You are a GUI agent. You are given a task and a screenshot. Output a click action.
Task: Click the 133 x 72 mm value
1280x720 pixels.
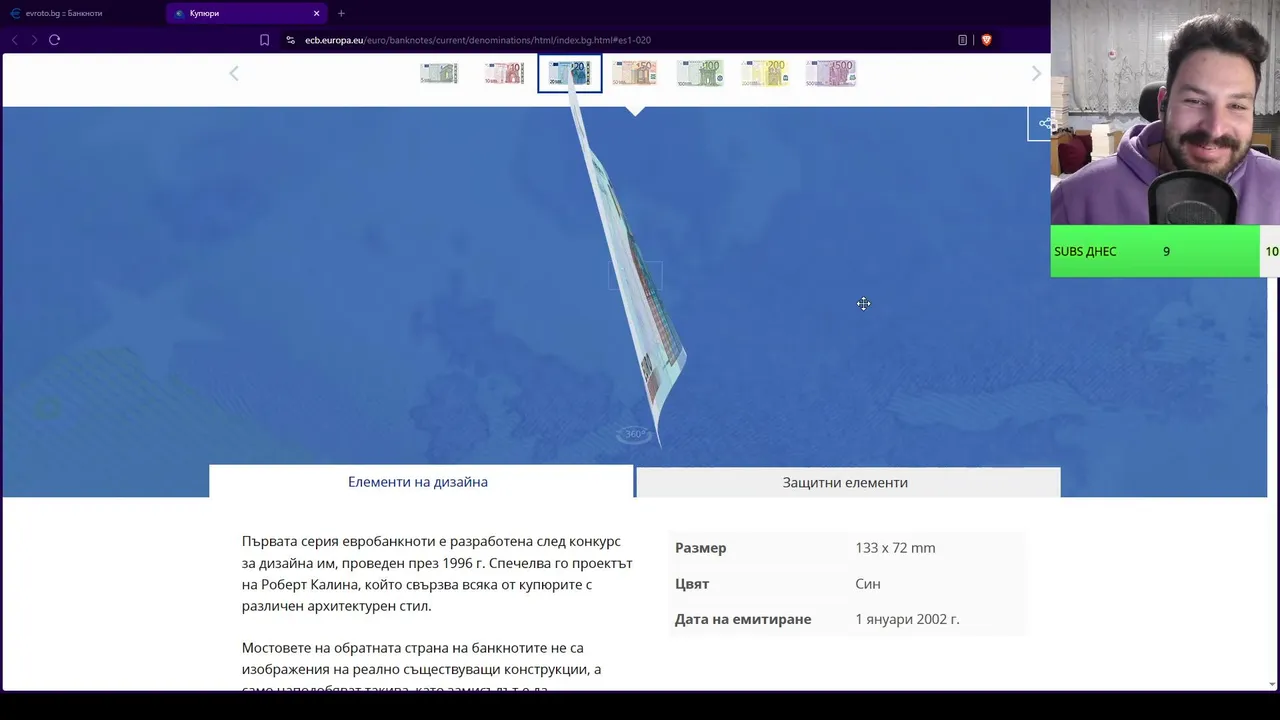click(x=895, y=548)
